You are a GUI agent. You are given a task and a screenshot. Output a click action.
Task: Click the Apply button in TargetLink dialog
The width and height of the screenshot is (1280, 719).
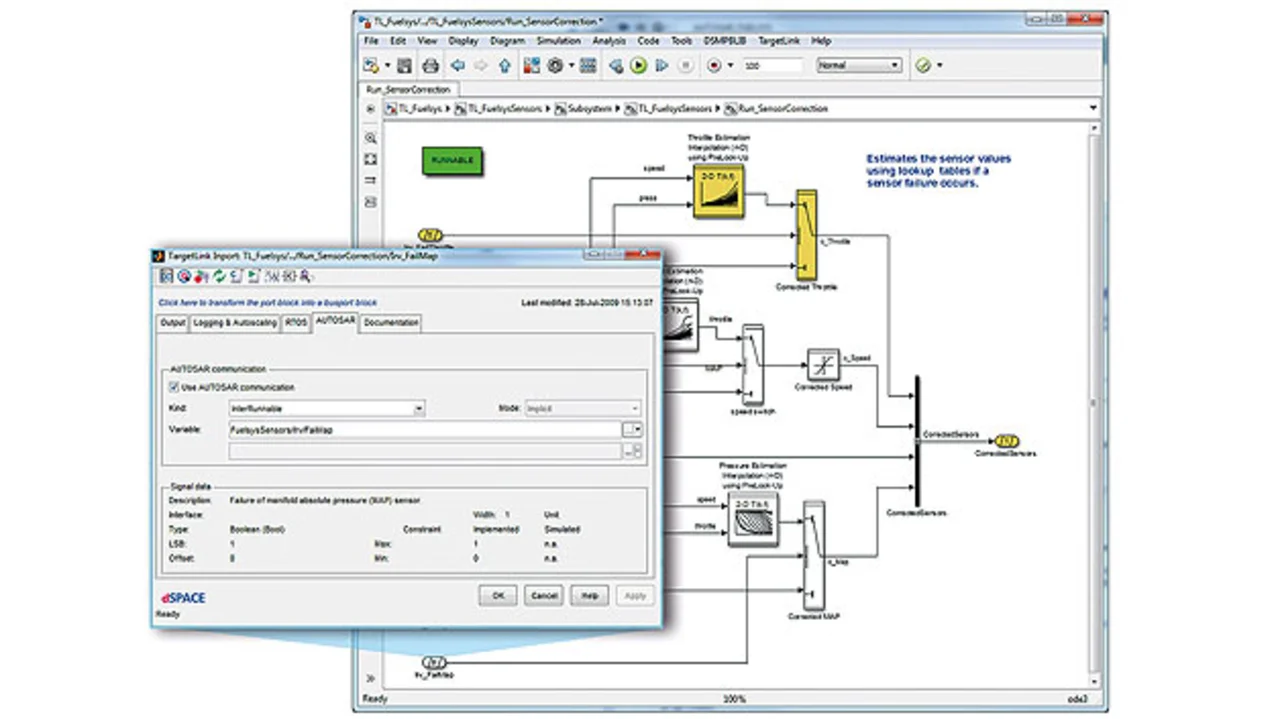(635, 594)
